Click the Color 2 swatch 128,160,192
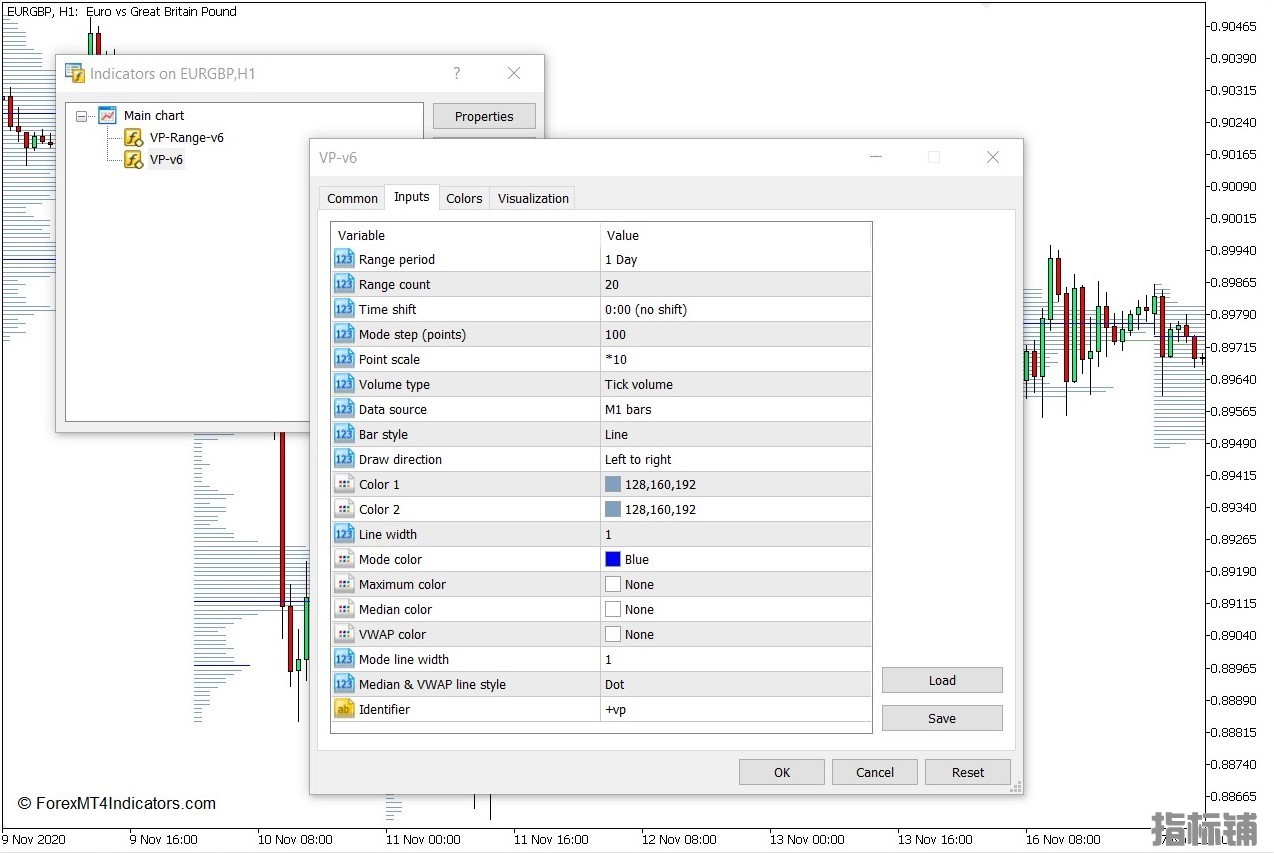1274x854 pixels. [x=613, y=509]
